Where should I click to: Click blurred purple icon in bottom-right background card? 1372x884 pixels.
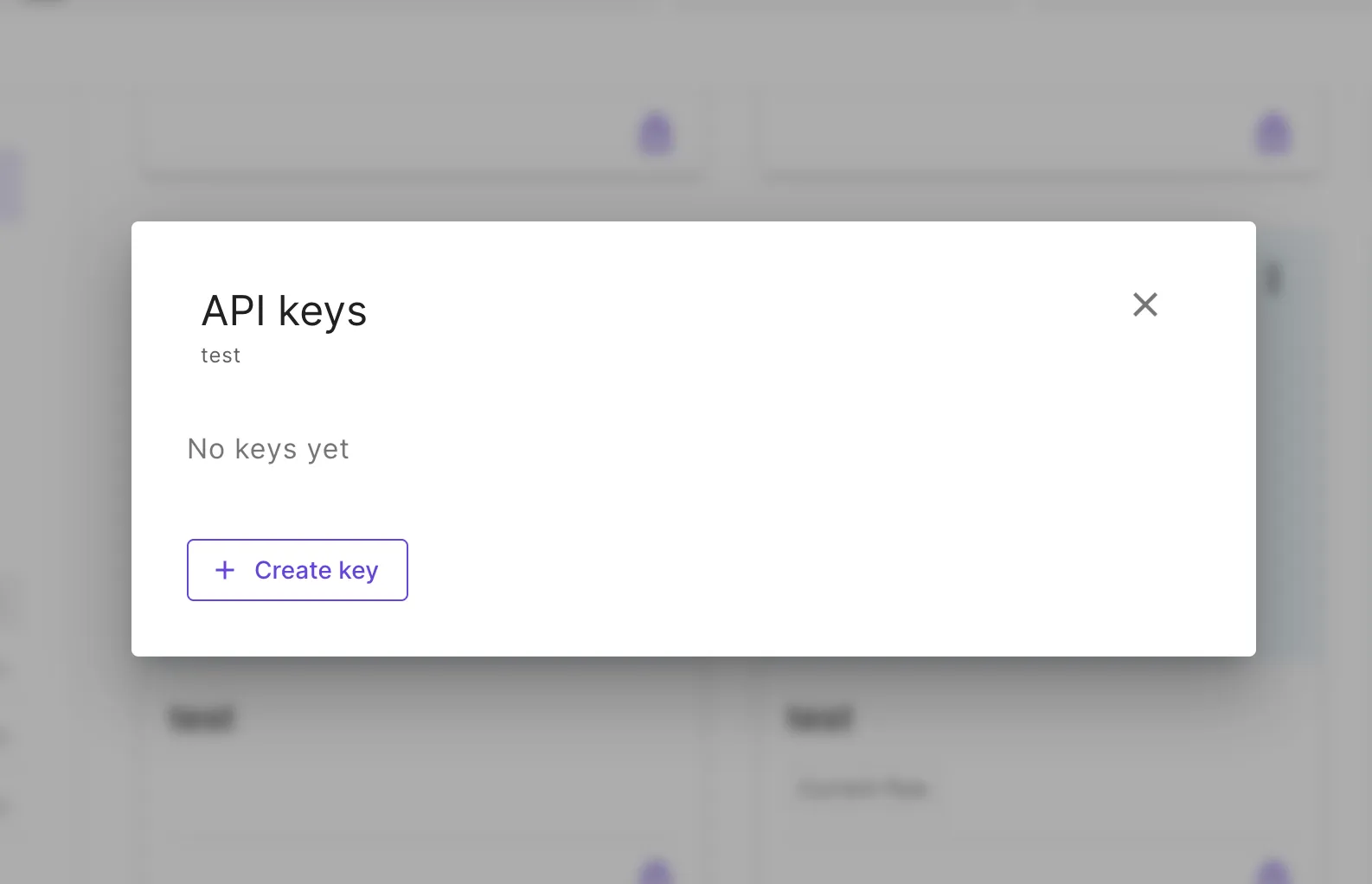pyautogui.click(x=1273, y=872)
